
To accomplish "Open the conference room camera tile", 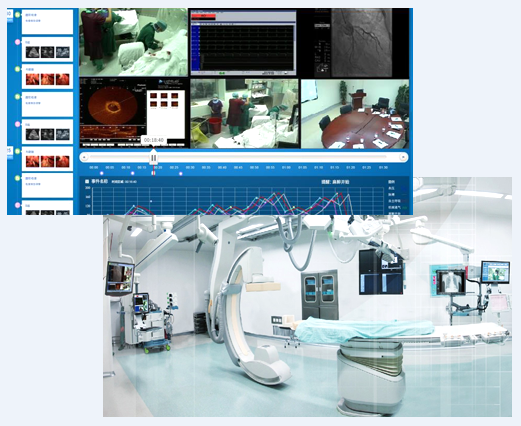I will click(355, 114).
